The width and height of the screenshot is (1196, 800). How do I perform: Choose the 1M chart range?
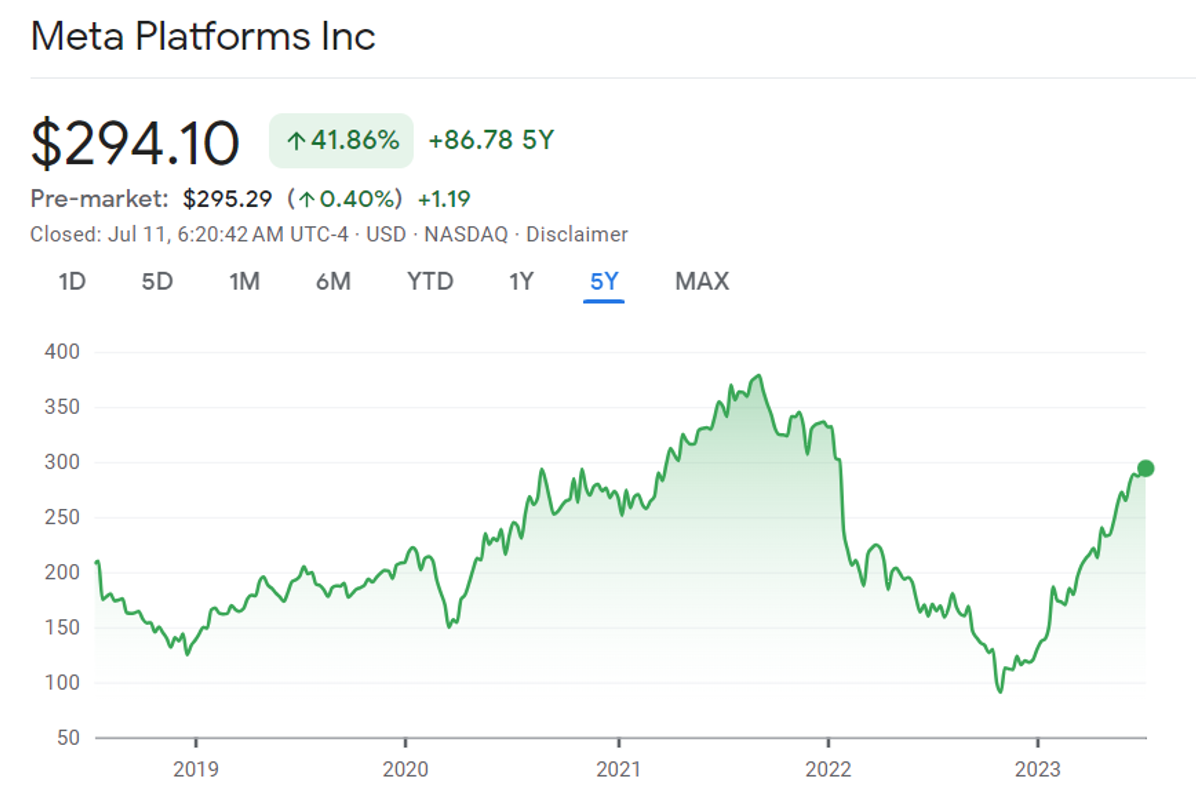pyautogui.click(x=244, y=282)
